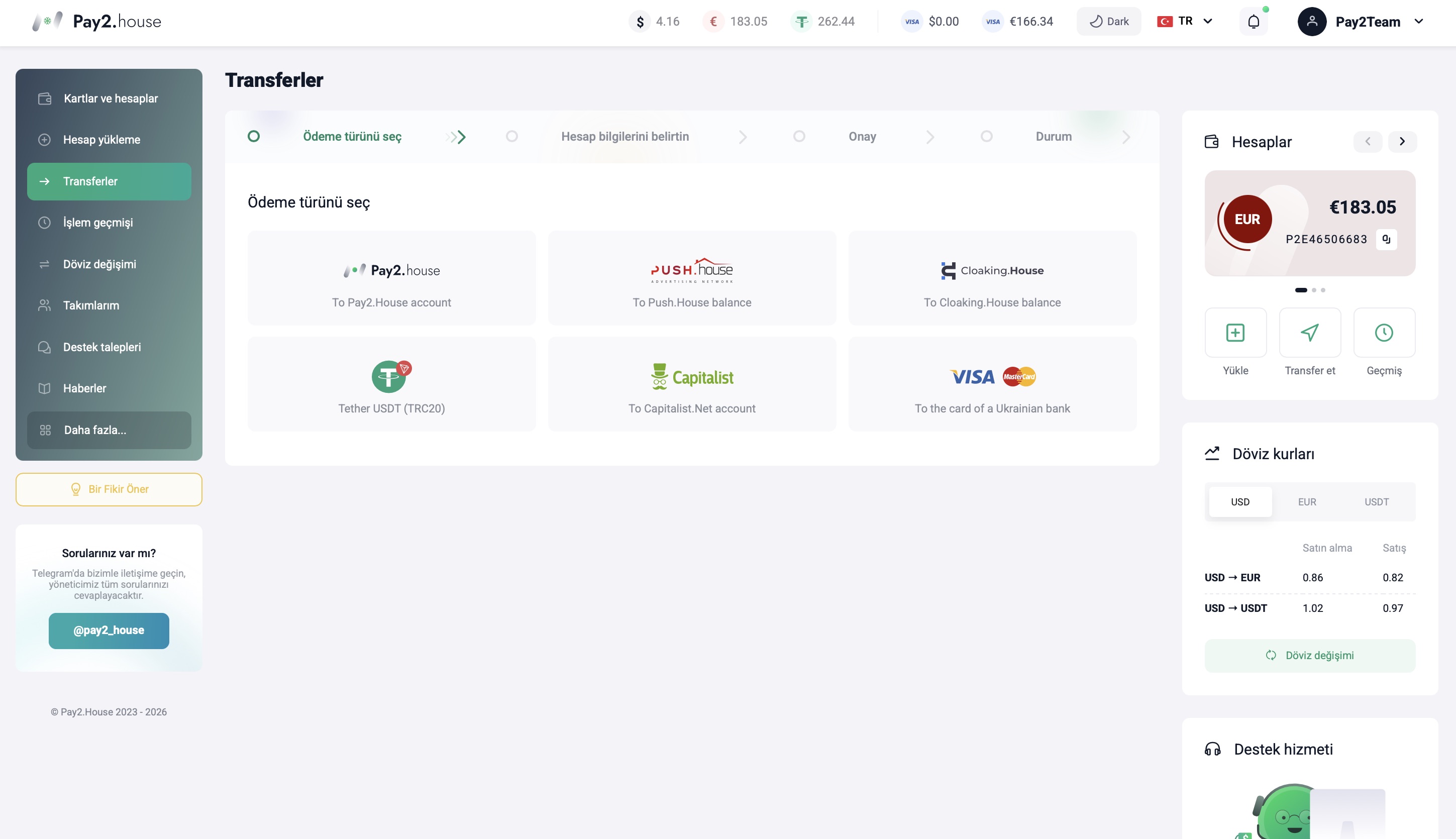Click the Transfer et paper plane icon
Screen dimensions: 1456x839
[1310, 333]
